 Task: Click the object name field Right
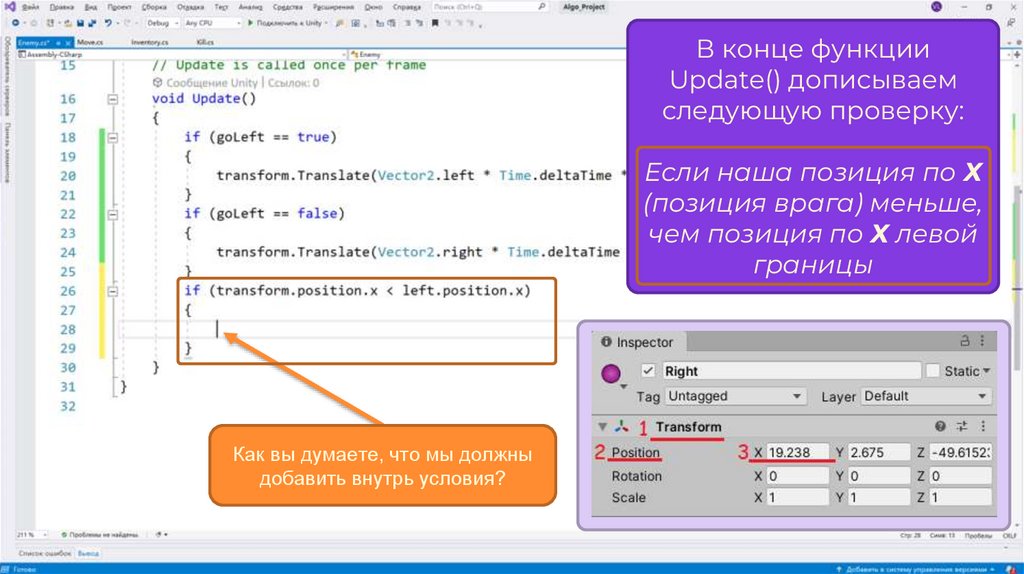(792, 370)
